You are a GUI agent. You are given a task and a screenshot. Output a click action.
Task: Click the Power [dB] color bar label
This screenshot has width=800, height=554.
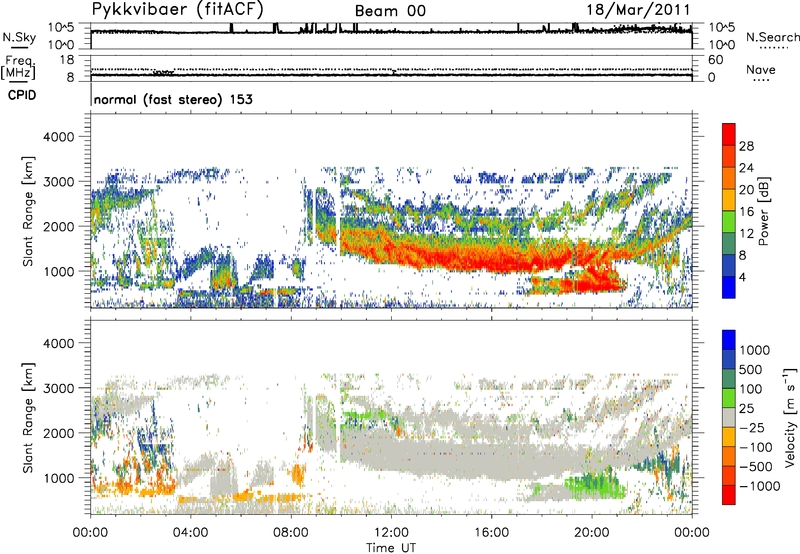(763, 211)
